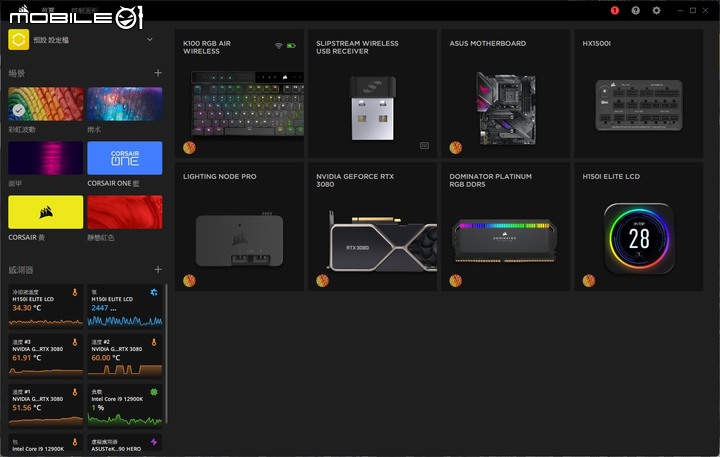
Task: Click thermometer icon on 60.00 °C sensor
Action: 154,342
